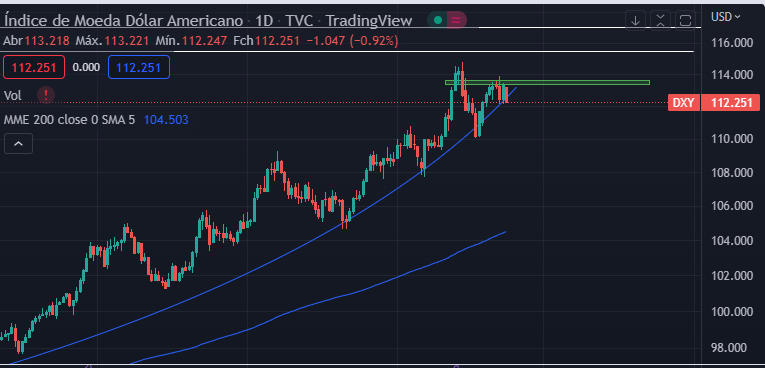Viewport: 765px width, 368px height.
Task: Click the pink approximate-sign data icon
Action: [456, 20]
